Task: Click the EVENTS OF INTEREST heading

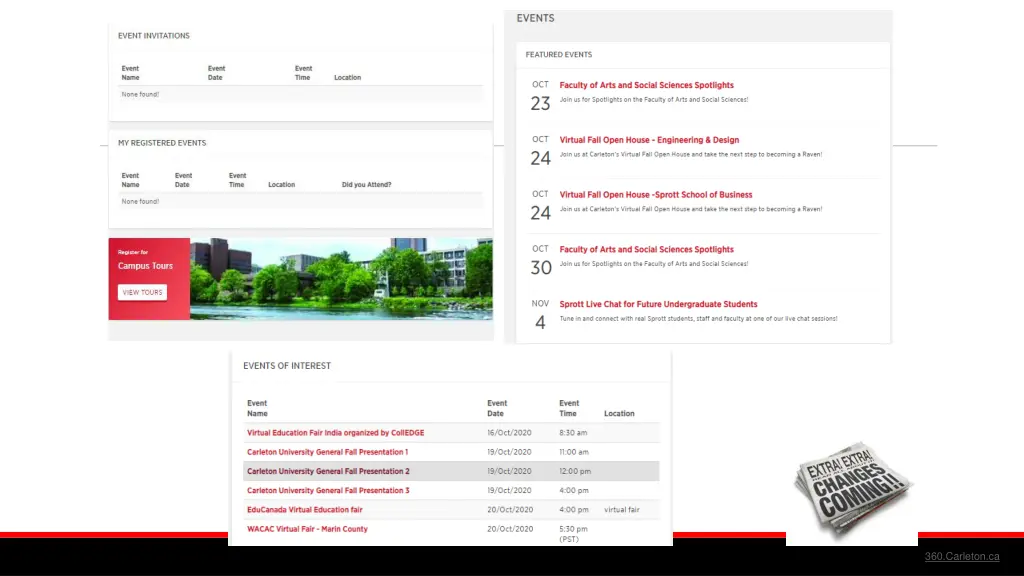Action: 287,366
